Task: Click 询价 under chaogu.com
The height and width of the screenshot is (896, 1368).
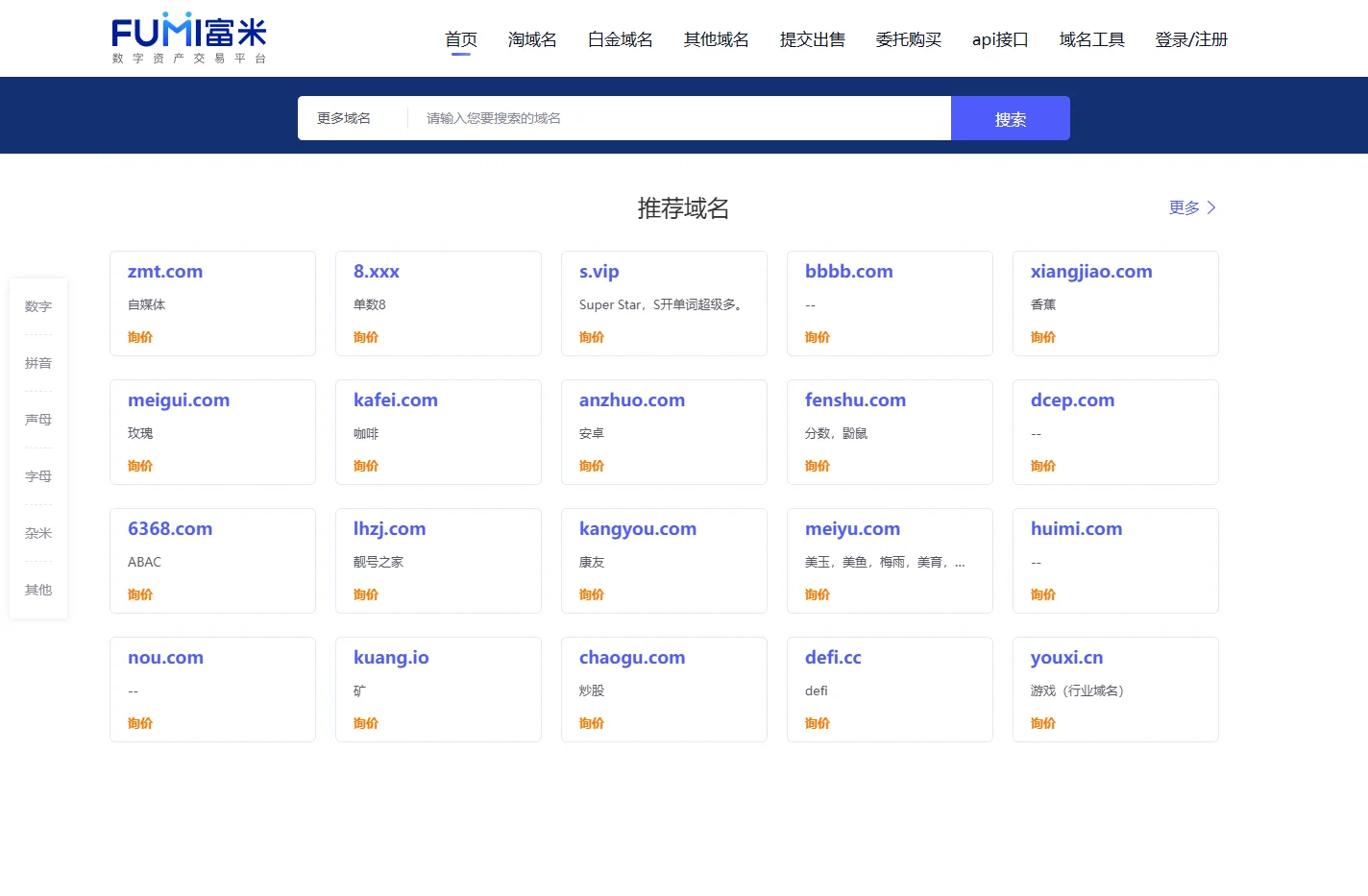Action: tap(592, 723)
